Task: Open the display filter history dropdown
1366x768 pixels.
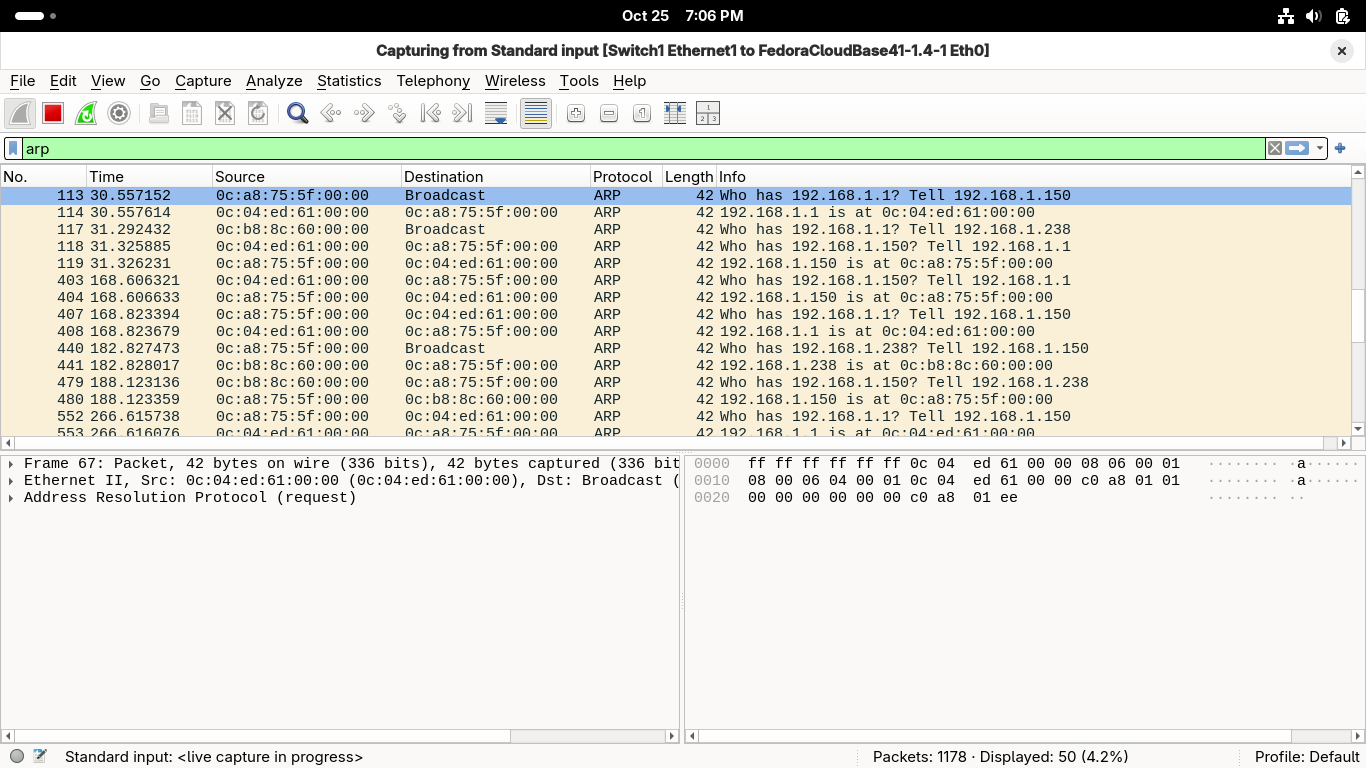Action: (1320, 149)
